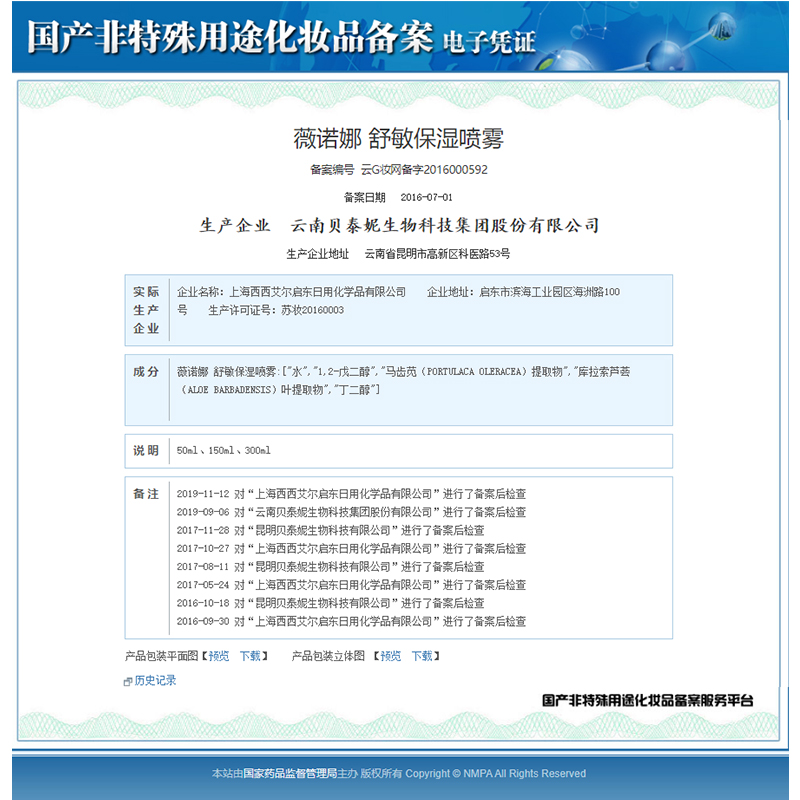Select the 2019-11-12 inspection remark entry
Viewport: 800px width, 800px height.
click(350, 494)
